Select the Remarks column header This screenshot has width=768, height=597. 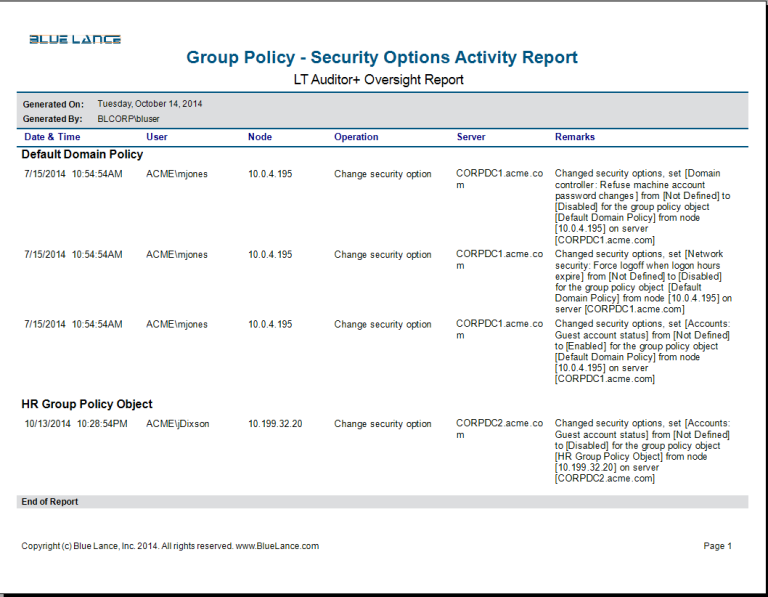pos(574,137)
